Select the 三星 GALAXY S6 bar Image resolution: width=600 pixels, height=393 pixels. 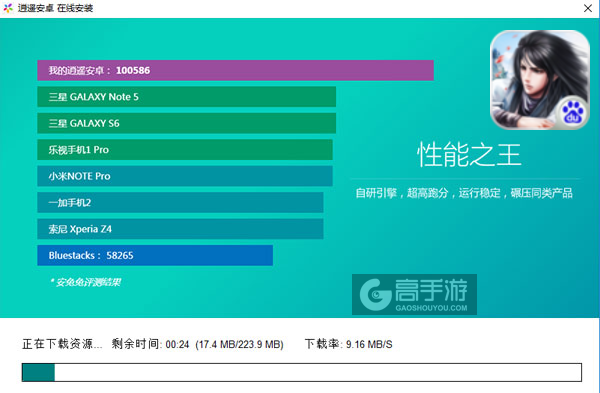coord(187,123)
